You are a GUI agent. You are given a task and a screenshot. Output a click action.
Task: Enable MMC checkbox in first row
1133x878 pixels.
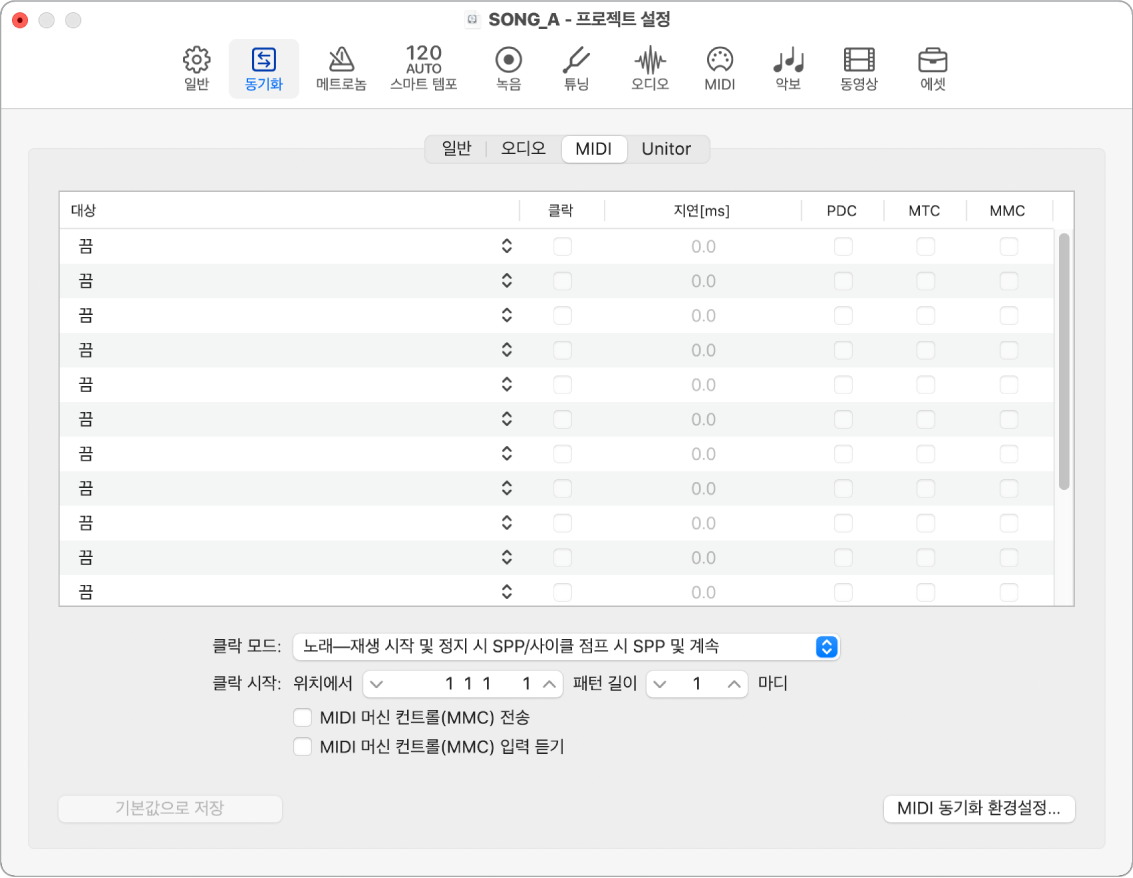(x=1009, y=246)
